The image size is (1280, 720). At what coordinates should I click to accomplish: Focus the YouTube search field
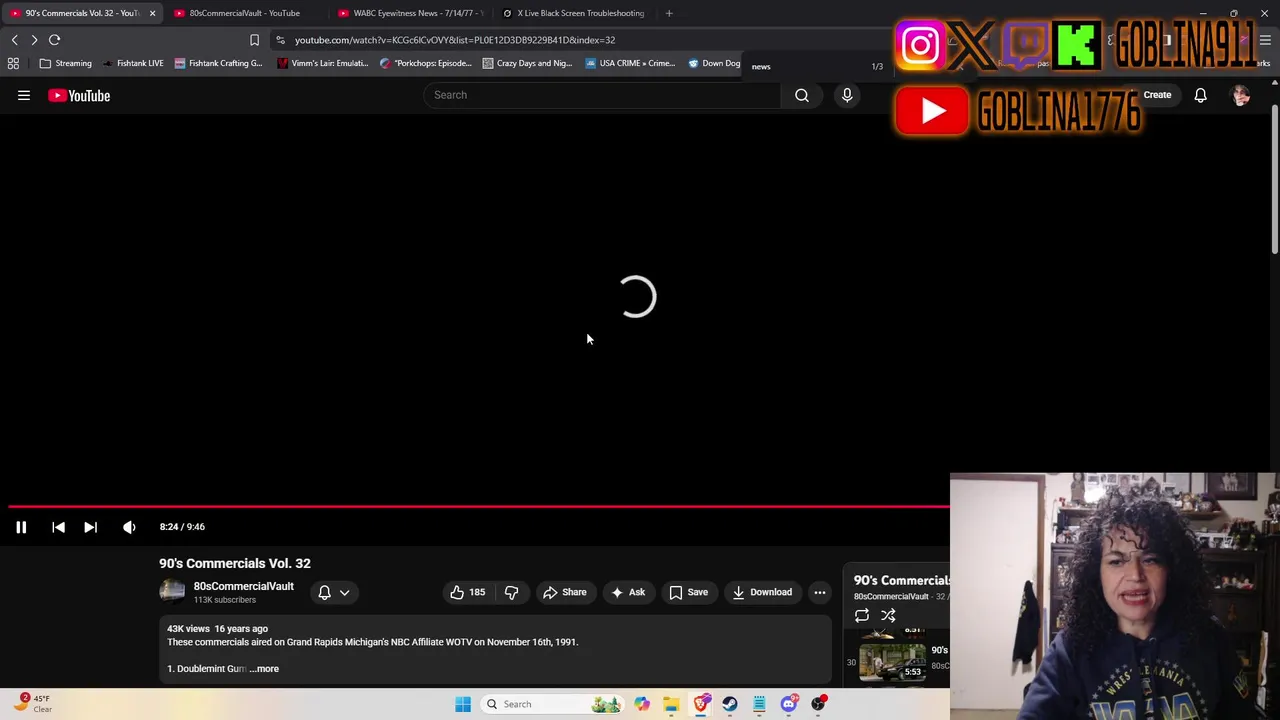[x=601, y=95]
